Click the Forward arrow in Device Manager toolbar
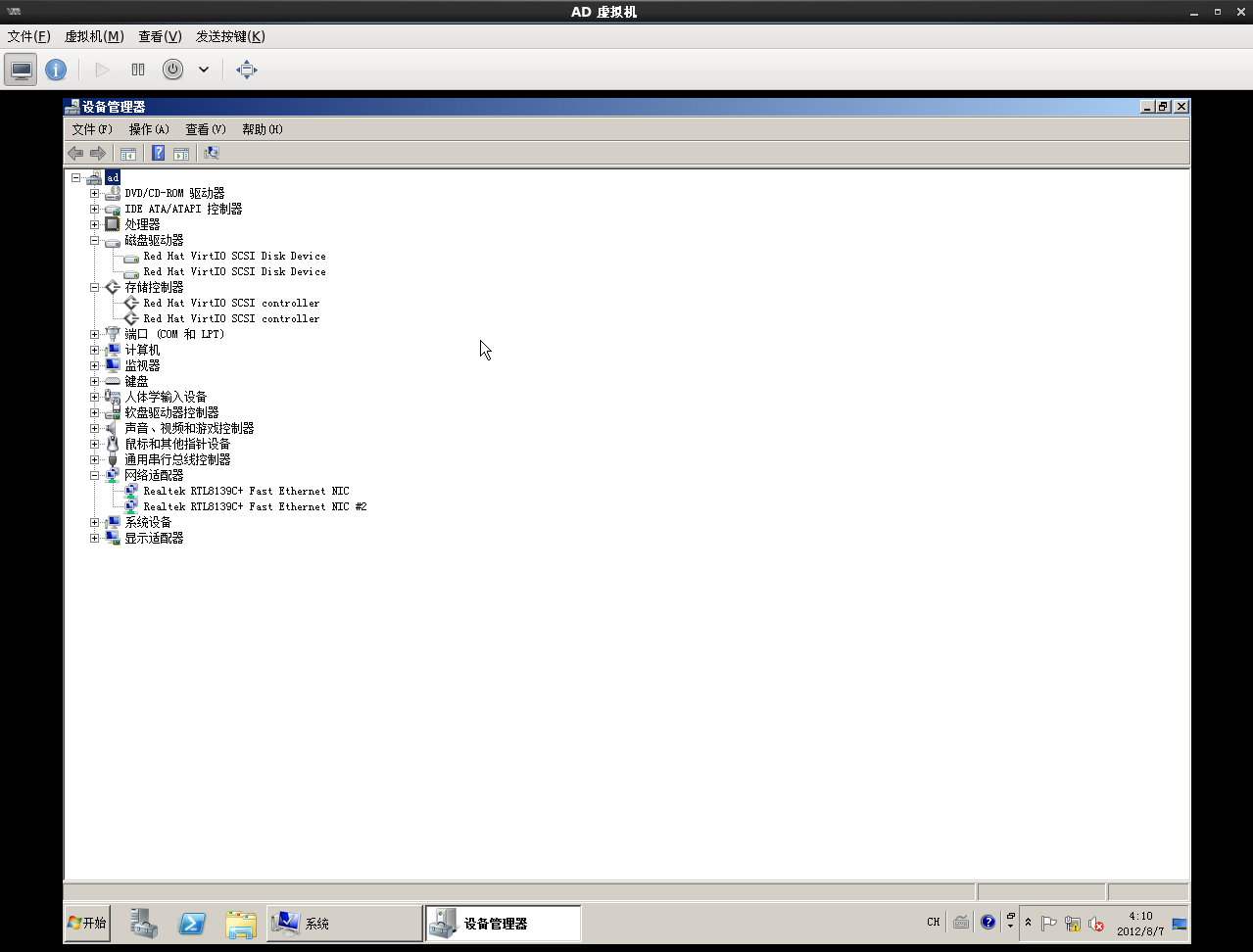Screen dimensions: 1253x952 (98, 154)
